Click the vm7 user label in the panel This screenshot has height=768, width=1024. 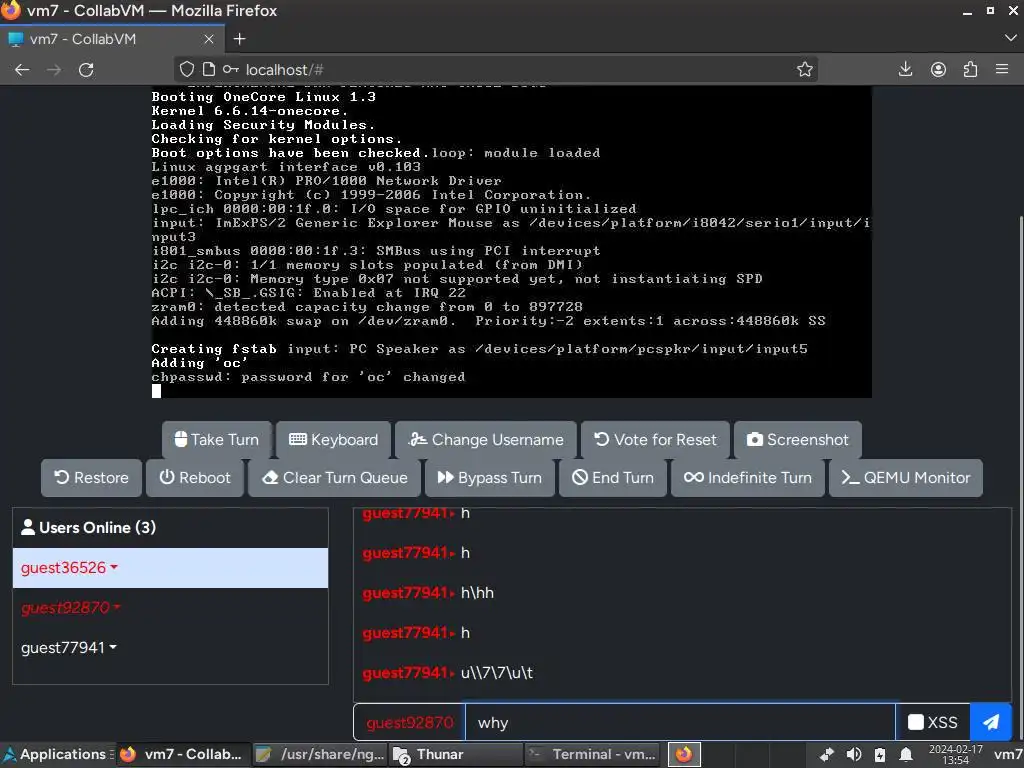click(x=1008, y=754)
